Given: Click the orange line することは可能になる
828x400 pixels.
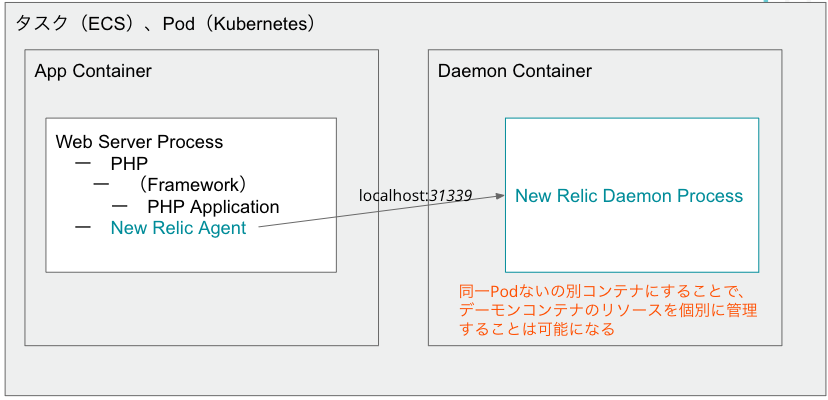Looking at the screenshot, I should 536,329.
